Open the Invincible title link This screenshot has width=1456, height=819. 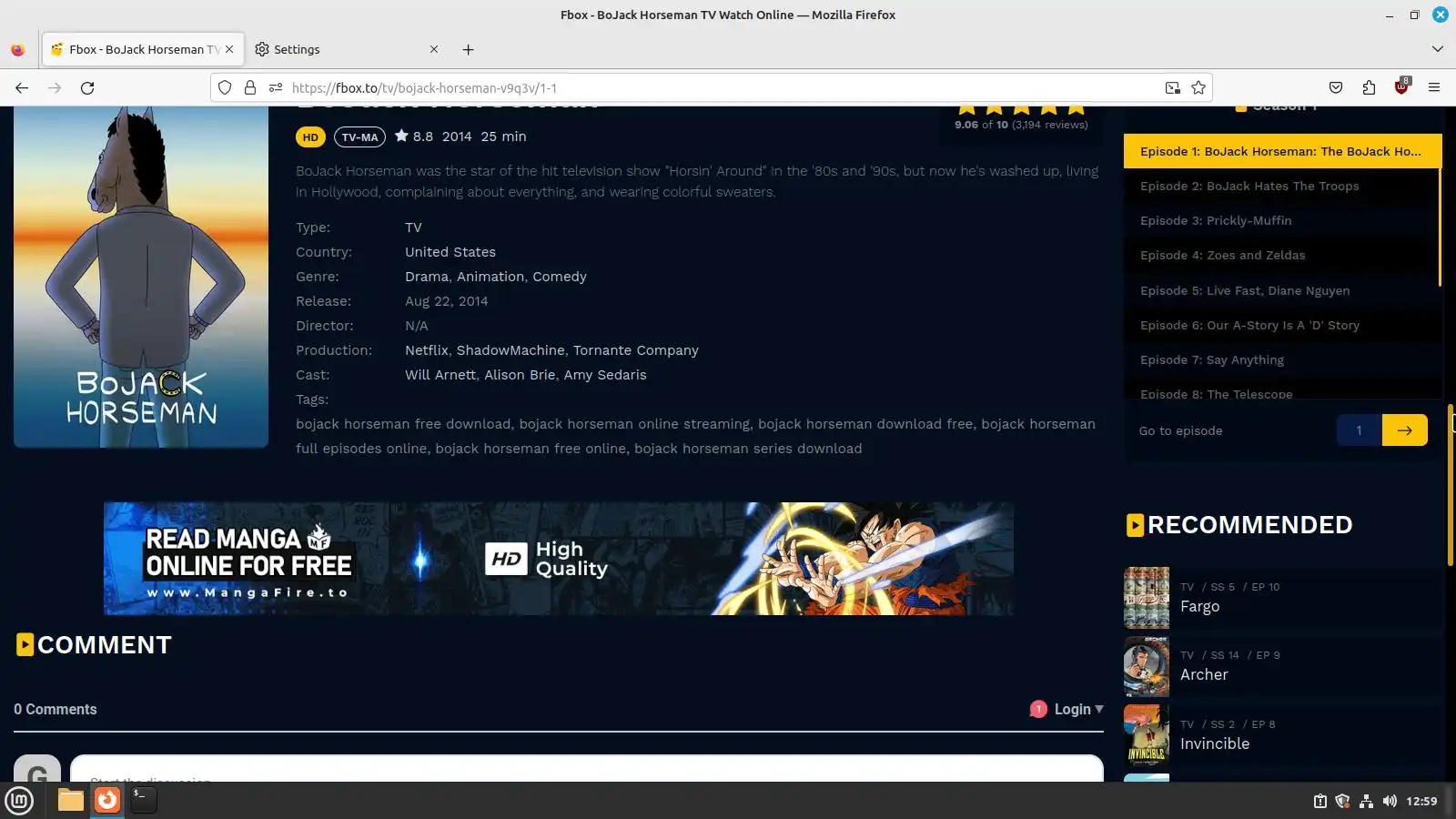(1215, 743)
